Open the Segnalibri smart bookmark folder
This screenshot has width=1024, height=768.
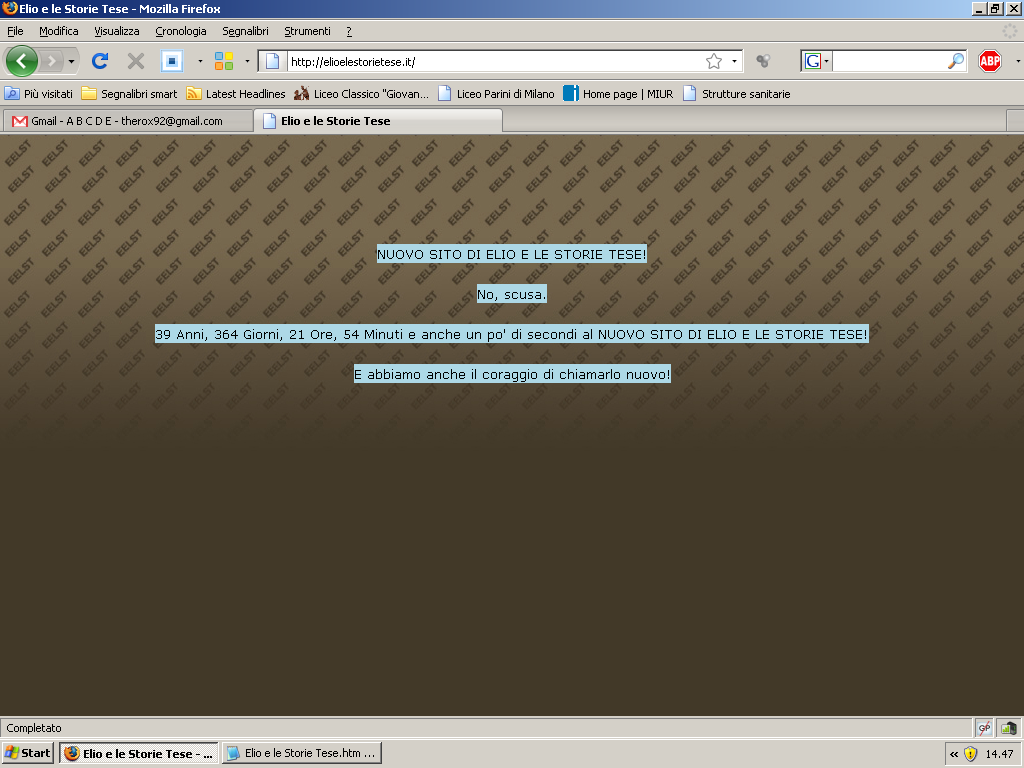click(129, 93)
